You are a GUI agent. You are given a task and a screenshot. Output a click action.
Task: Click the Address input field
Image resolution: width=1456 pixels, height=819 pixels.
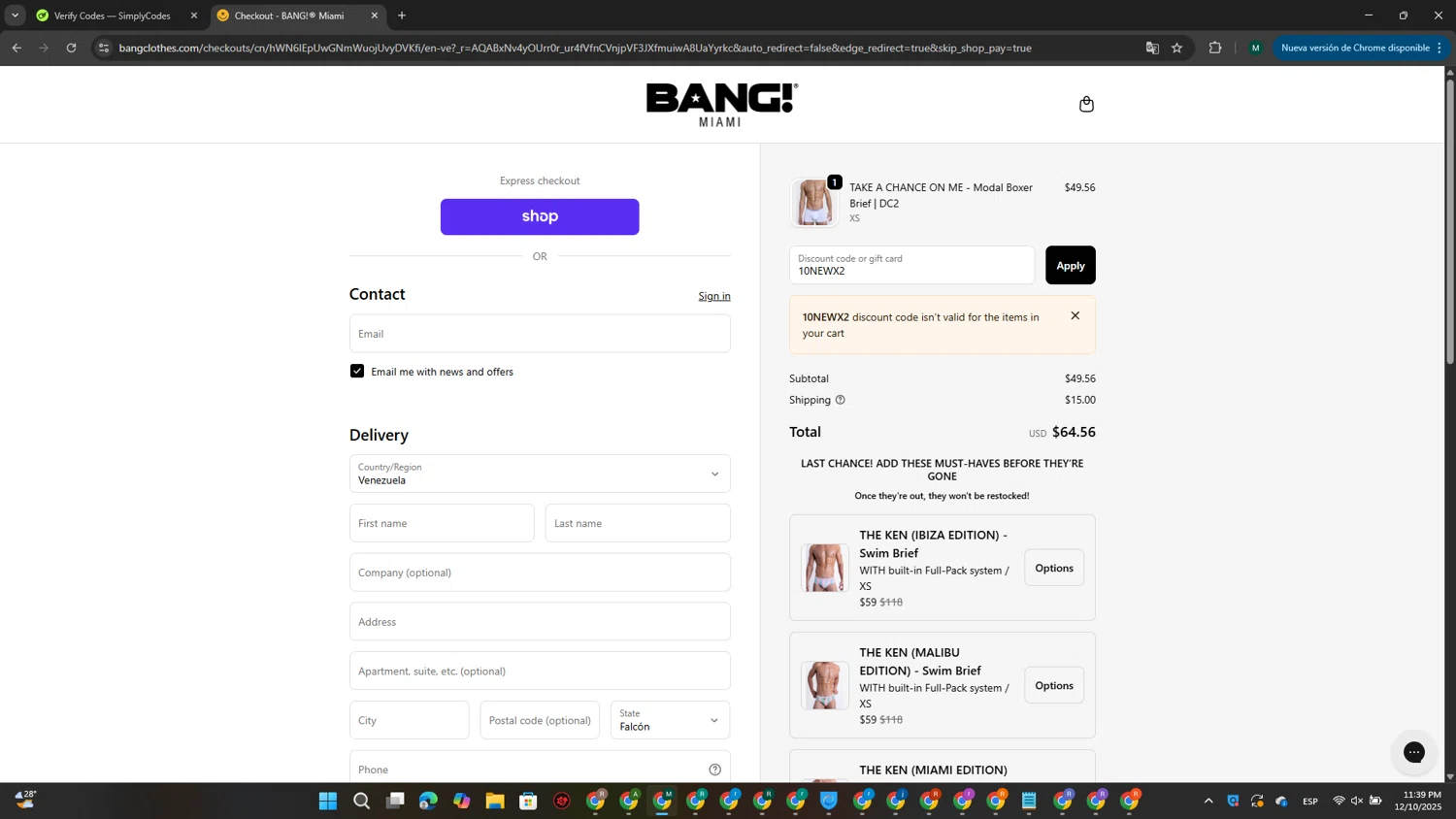540,622
